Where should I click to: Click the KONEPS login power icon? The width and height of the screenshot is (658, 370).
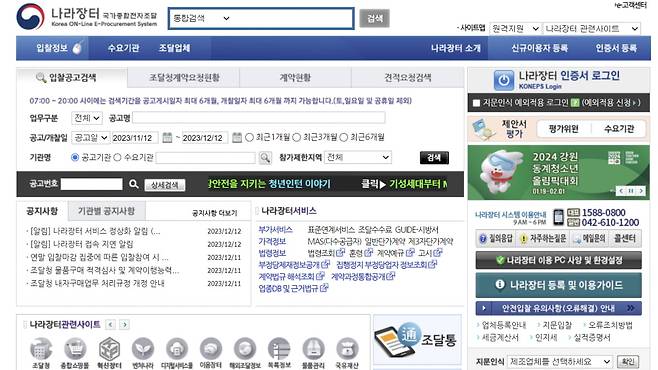point(504,80)
